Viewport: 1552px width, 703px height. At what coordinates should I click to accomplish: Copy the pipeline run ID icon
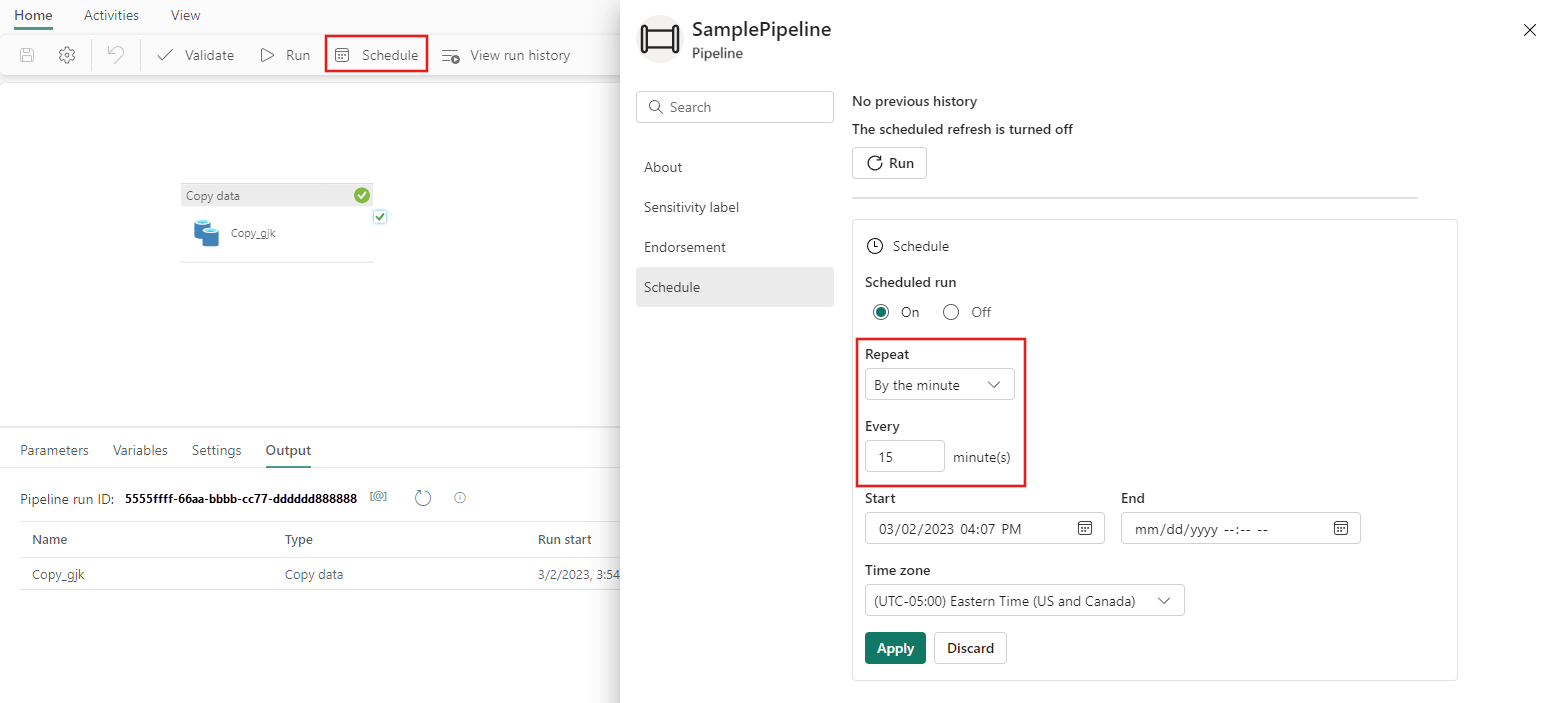378,497
